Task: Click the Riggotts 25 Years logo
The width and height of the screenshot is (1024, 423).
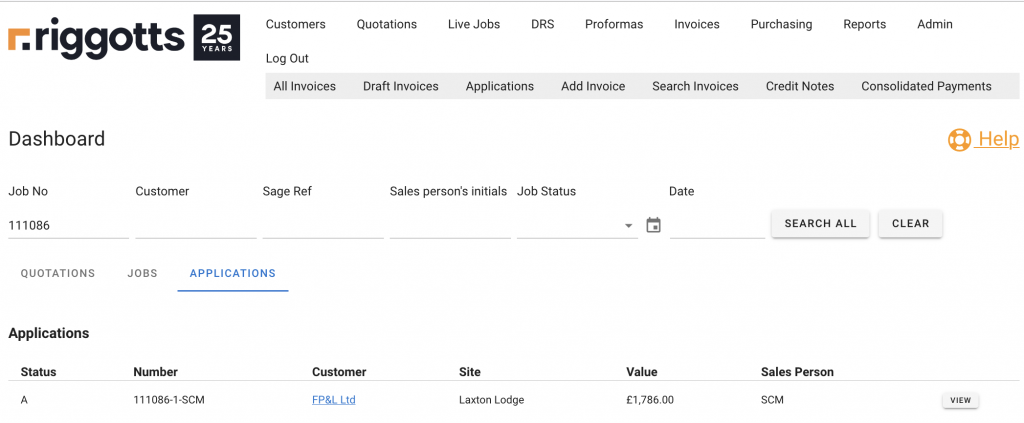Action: pos(124,38)
